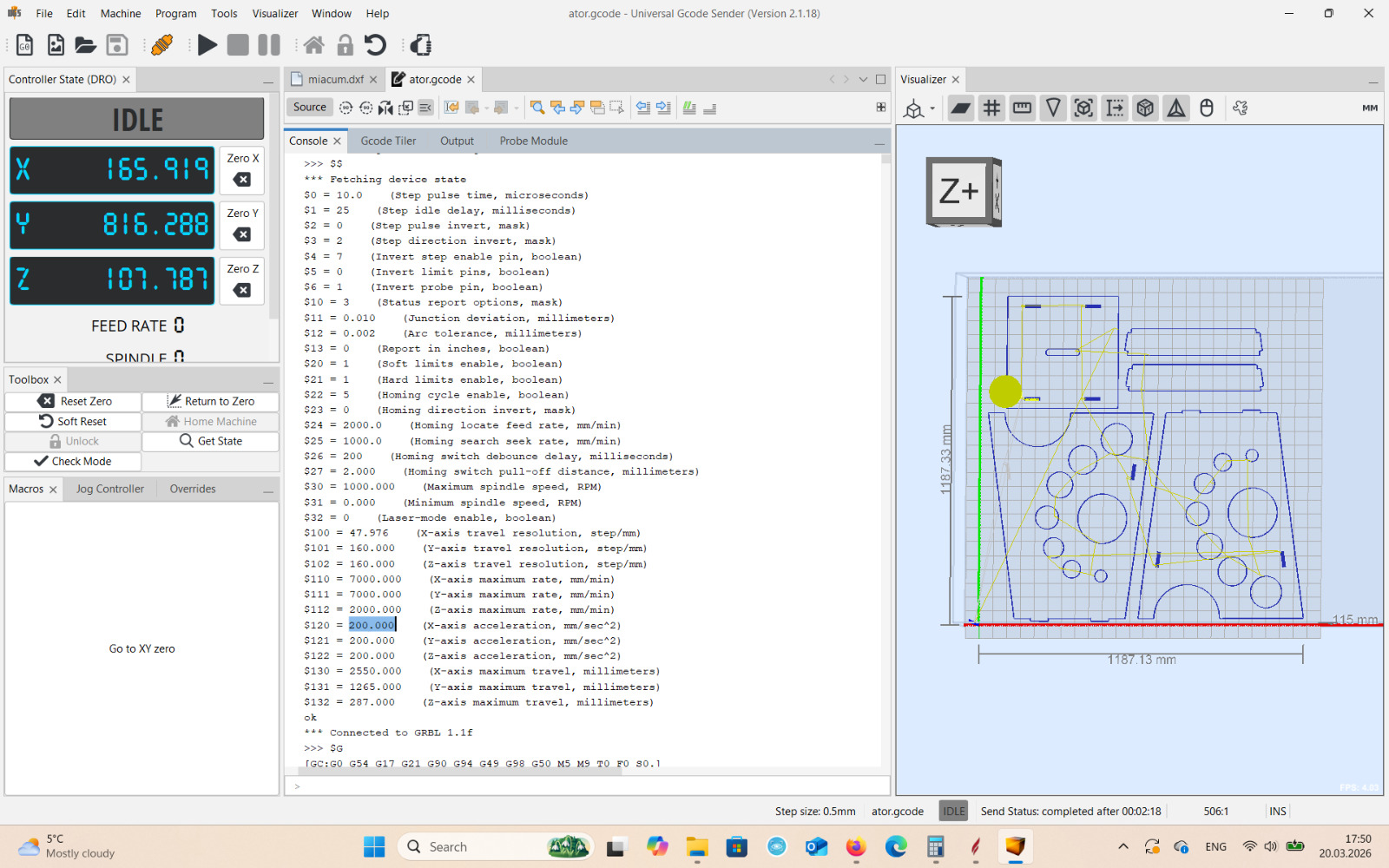Click the Z+ orientation cube face

(958, 190)
